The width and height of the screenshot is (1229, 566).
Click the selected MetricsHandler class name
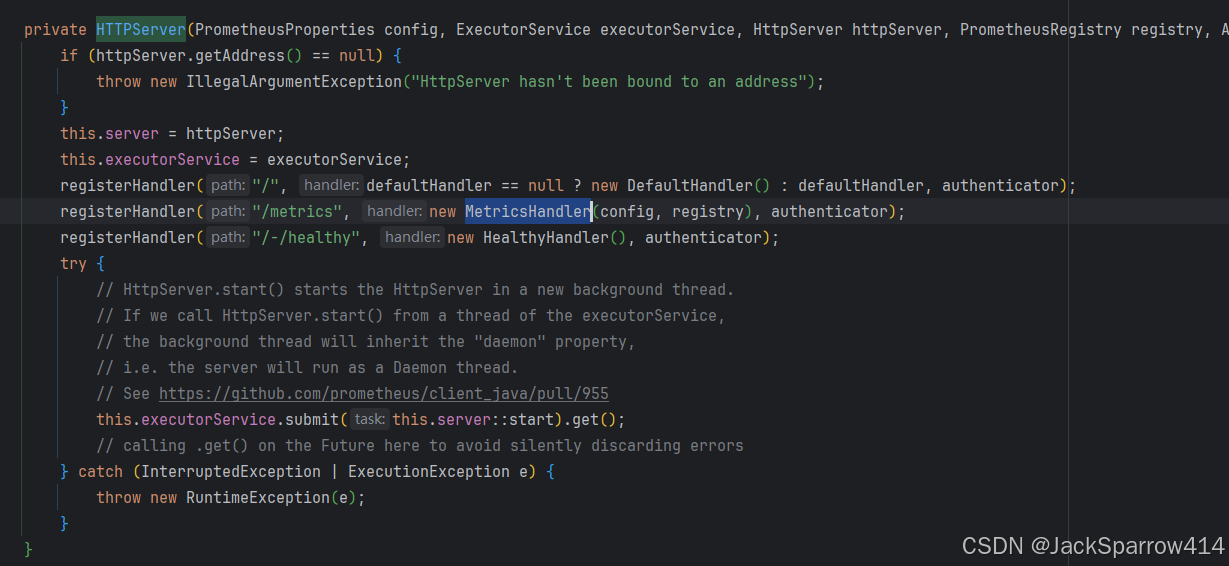[528, 212]
